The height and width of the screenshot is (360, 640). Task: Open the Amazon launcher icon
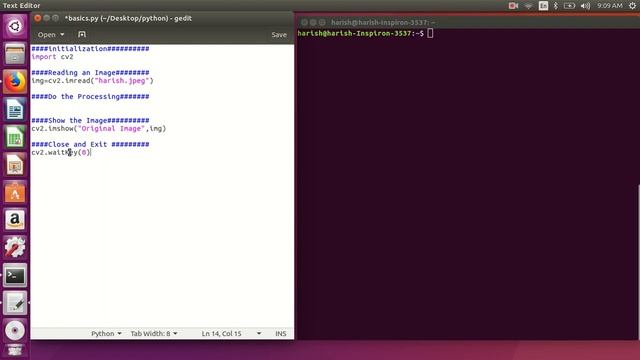[15, 220]
